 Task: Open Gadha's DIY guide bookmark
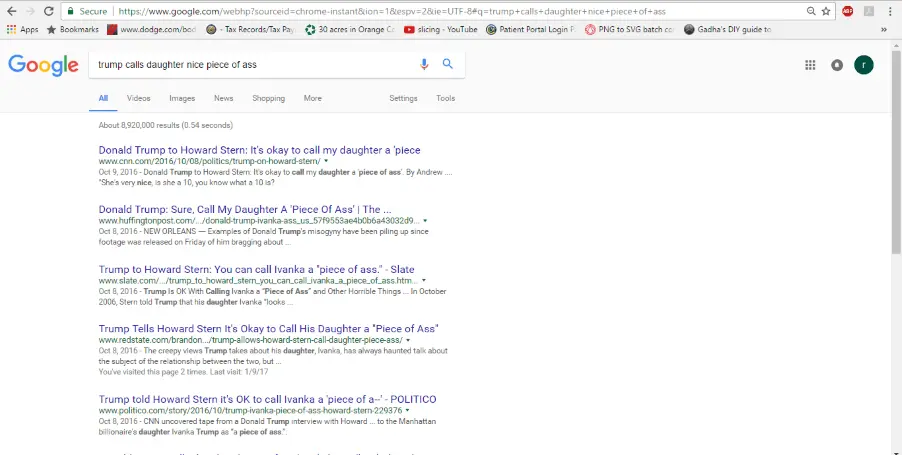pyautogui.click(x=728, y=29)
